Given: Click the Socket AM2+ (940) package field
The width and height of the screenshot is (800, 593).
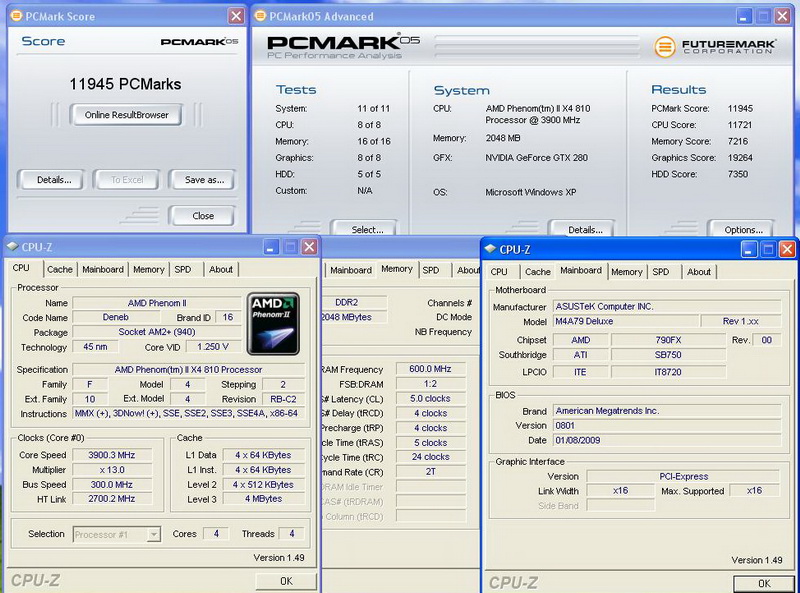Looking at the screenshot, I should tap(157, 332).
